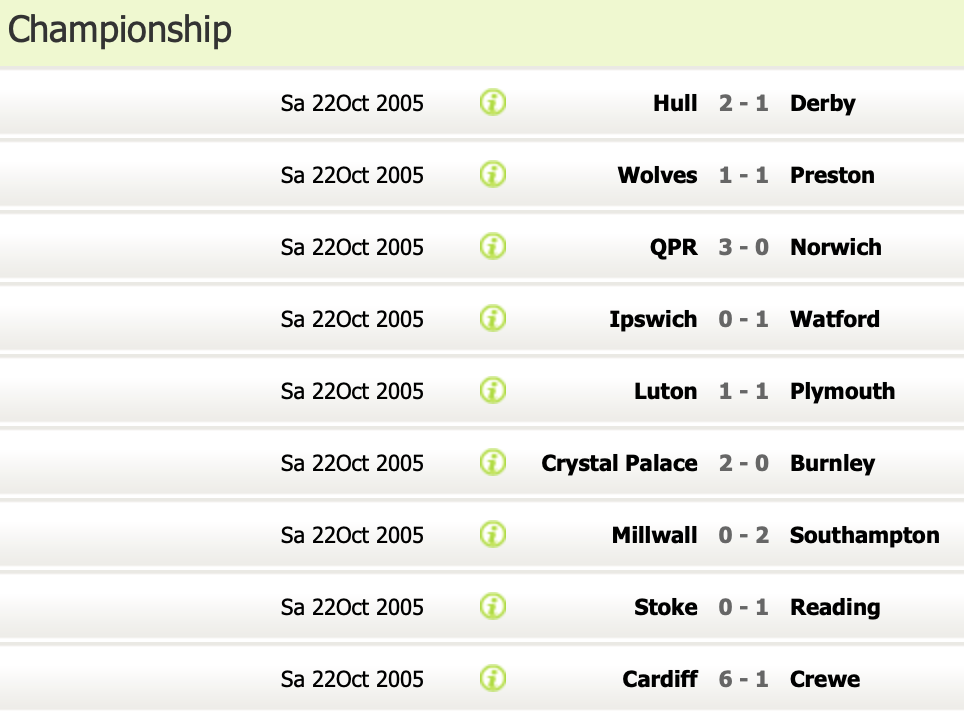
Task: Click the Watford team name
Action: pyautogui.click(x=834, y=319)
